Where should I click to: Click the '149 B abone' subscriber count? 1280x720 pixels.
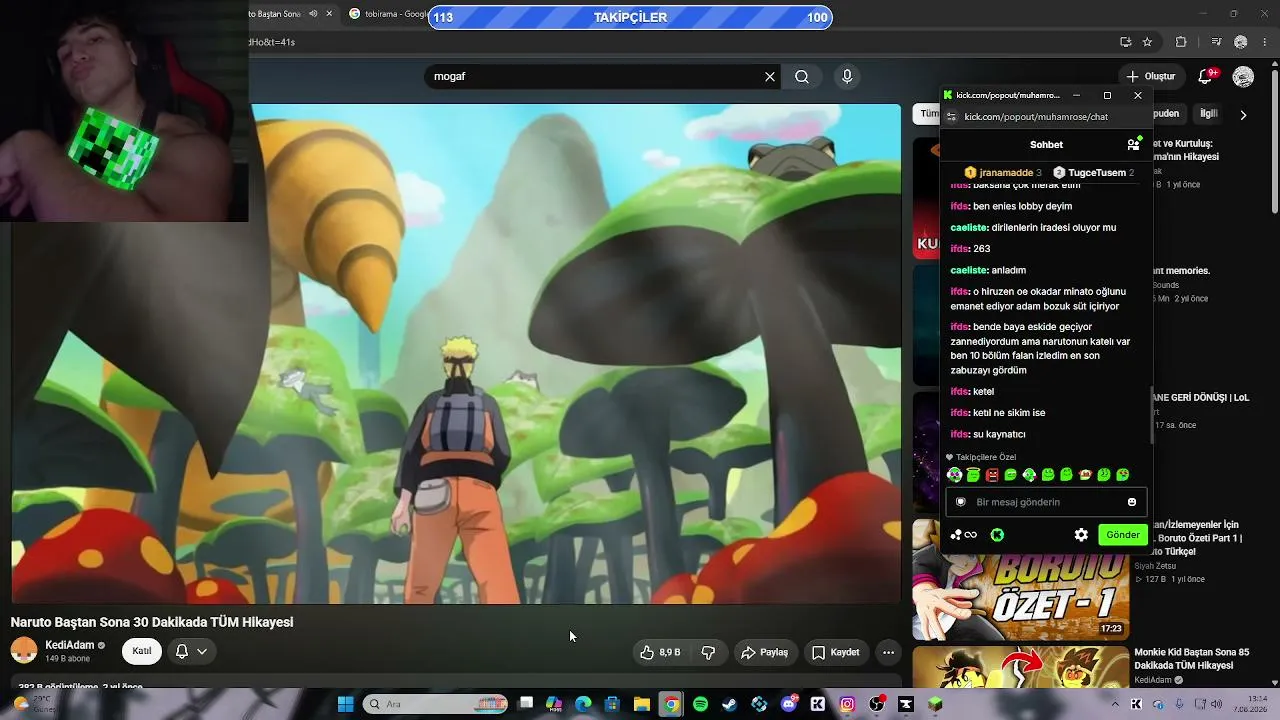click(x=67, y=659)
